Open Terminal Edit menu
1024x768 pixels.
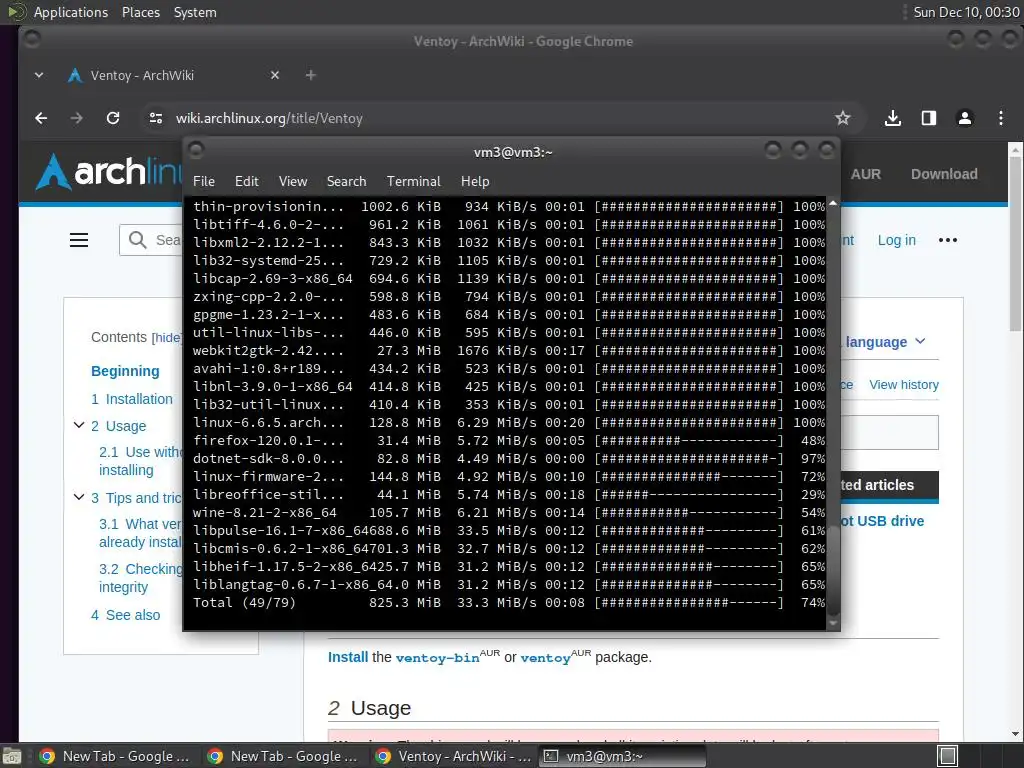coord(247,182)
